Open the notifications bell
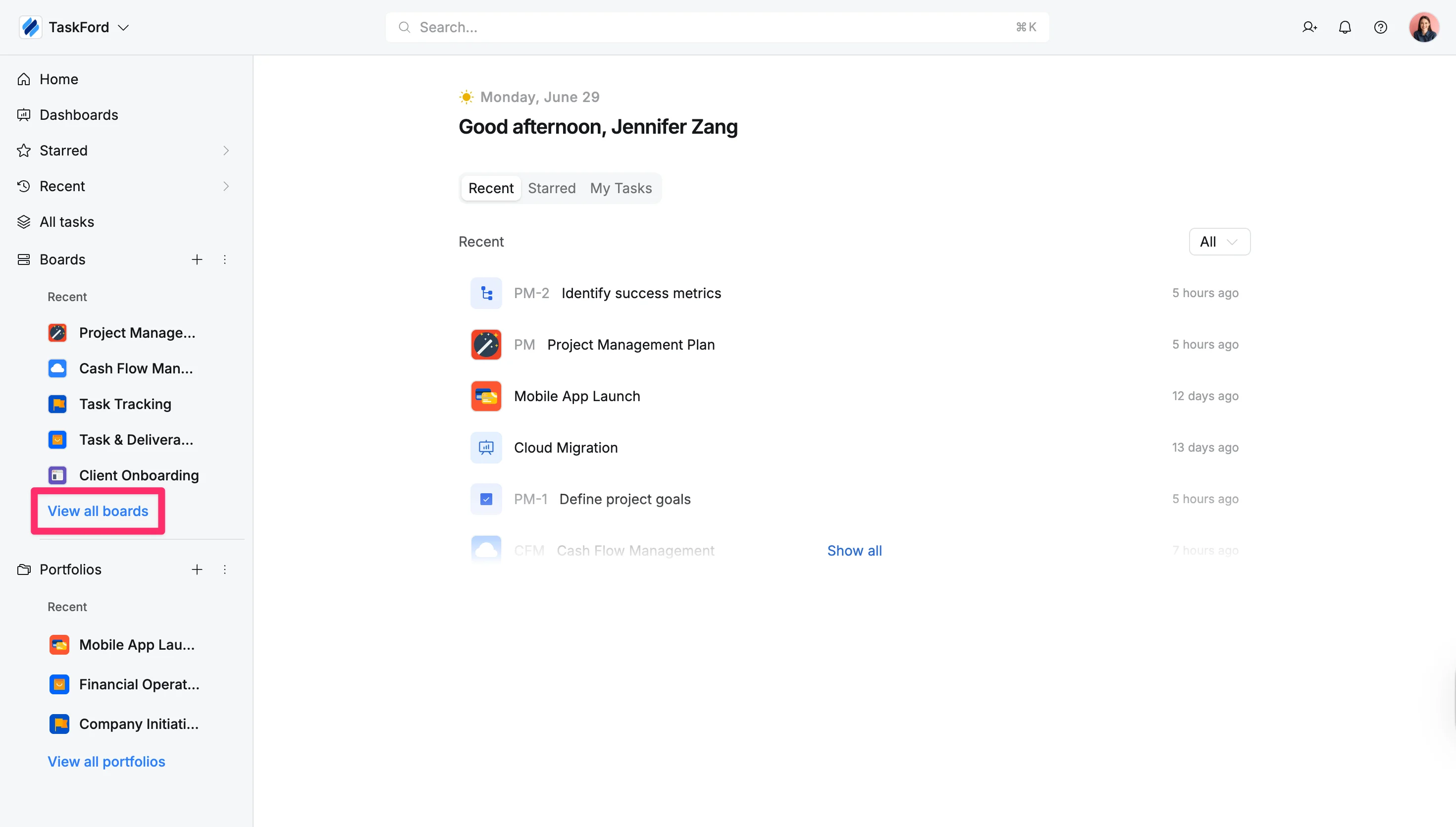This screenshot has width=1456, height=827. click(x=1345, y=27)
